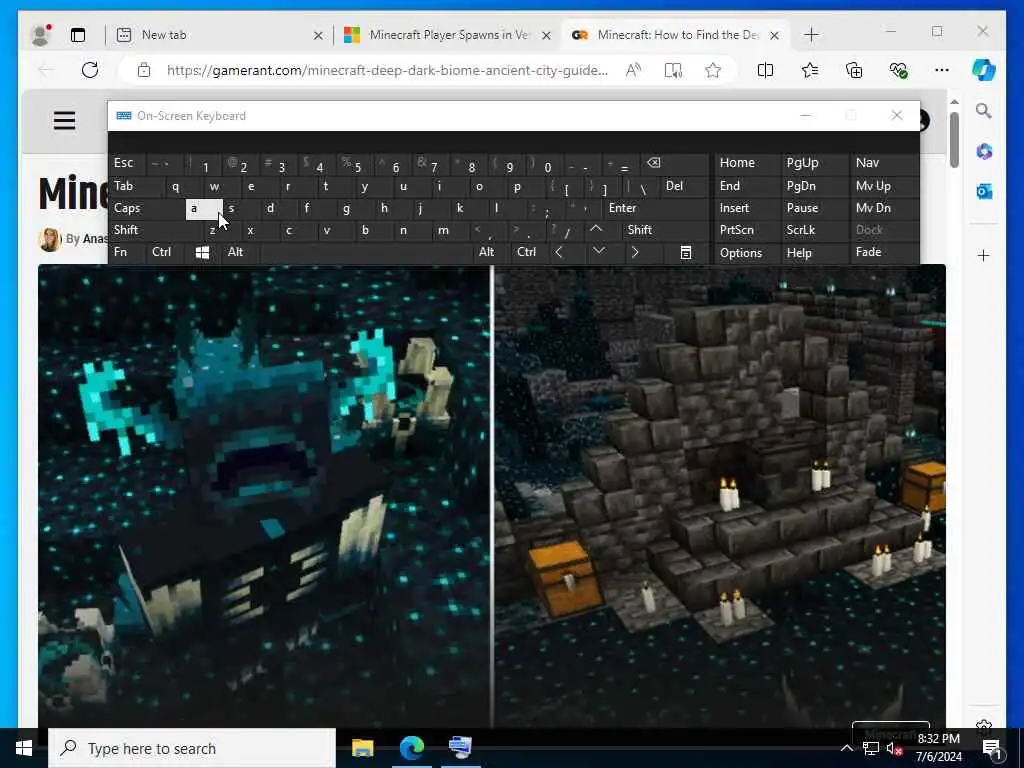The width and height of the screenshot is (1024, 768).
Task: Open Edge Settings and more menu
Action: click(x=942, y=70)
